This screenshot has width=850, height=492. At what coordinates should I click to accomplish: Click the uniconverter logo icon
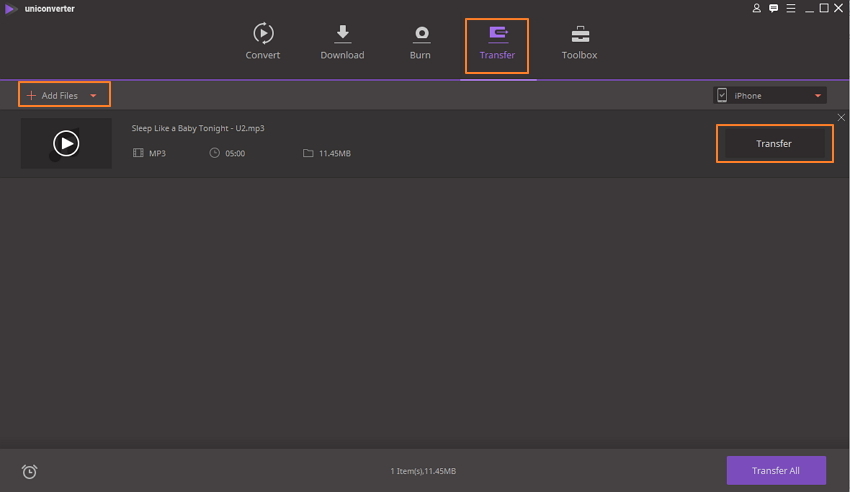[x=10, y=8]
